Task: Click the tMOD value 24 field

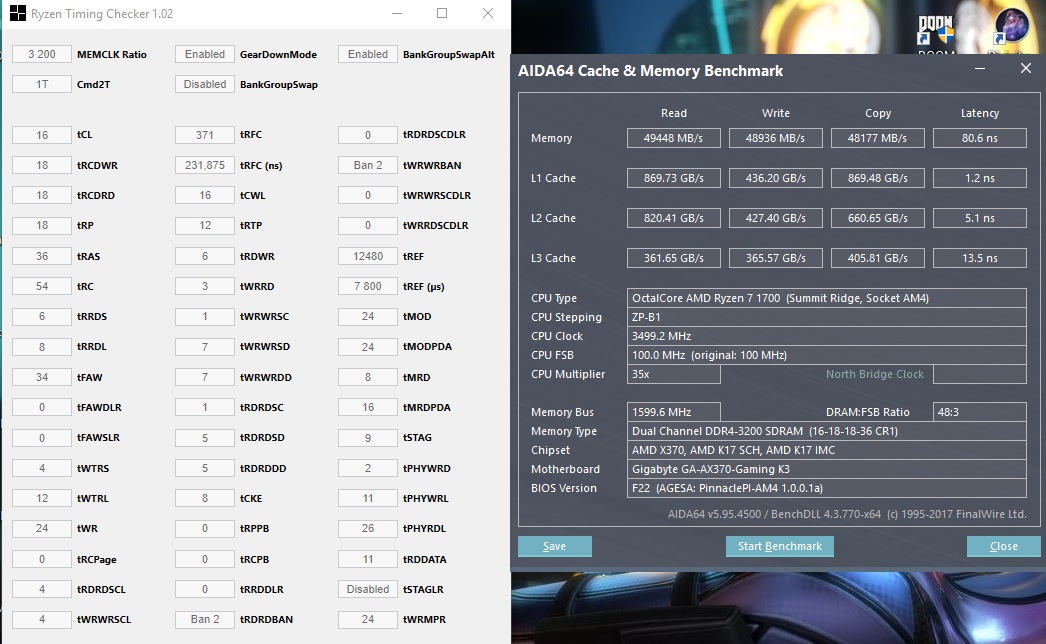Action: [x=368, y=316]
